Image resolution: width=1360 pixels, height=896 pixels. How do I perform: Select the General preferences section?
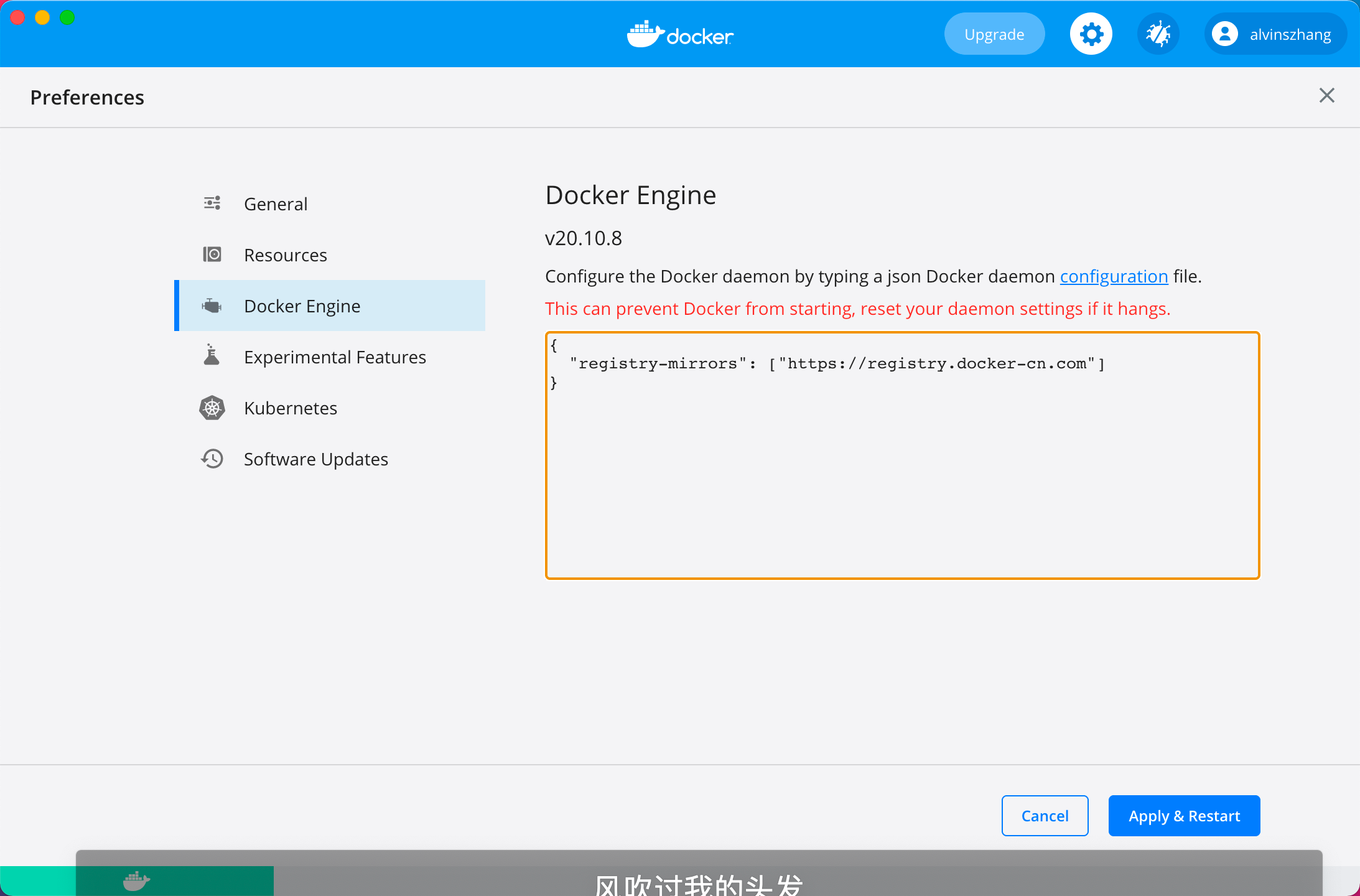(330, 203)
